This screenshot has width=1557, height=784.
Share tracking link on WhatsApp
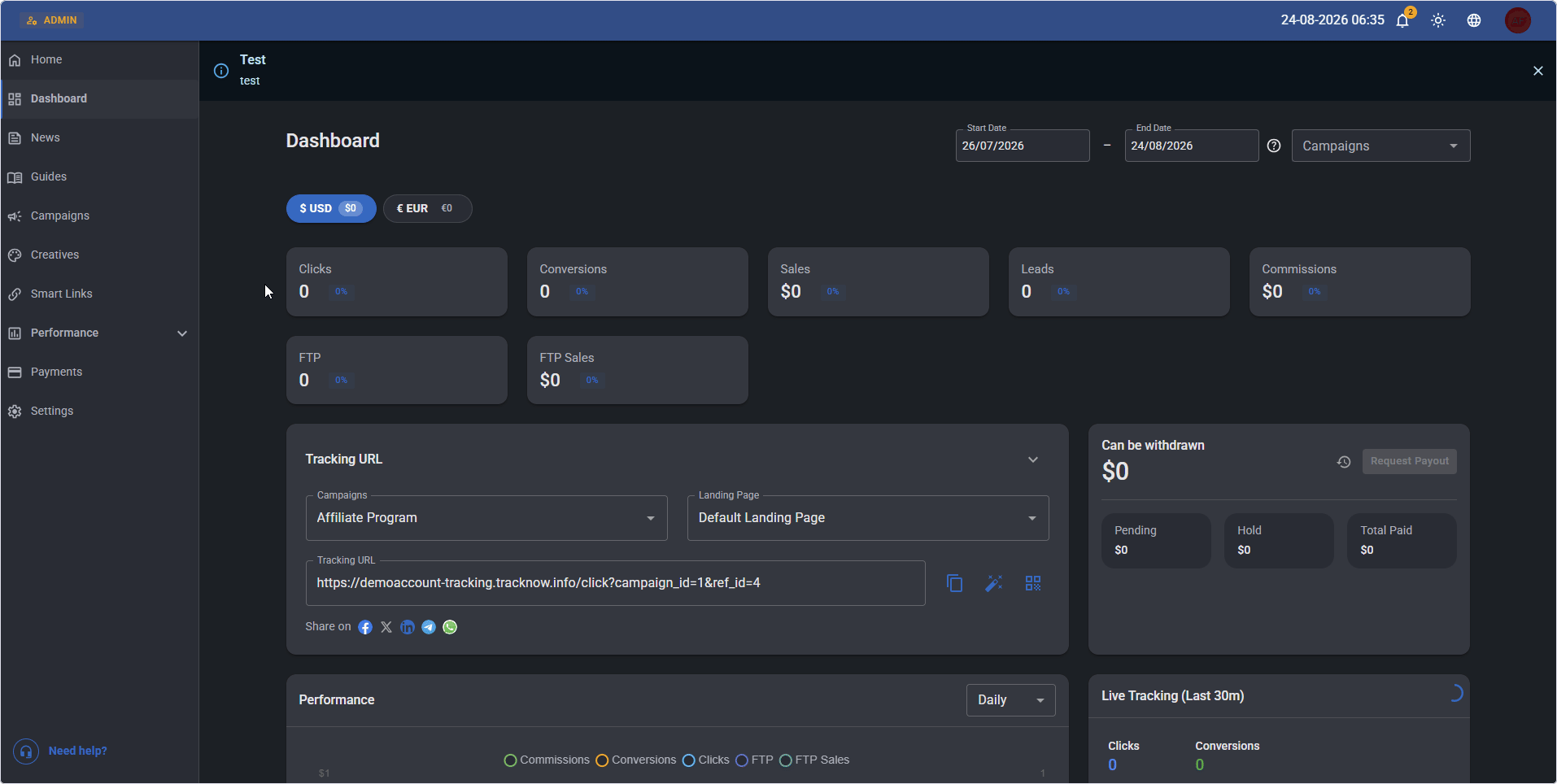[450, 627]
